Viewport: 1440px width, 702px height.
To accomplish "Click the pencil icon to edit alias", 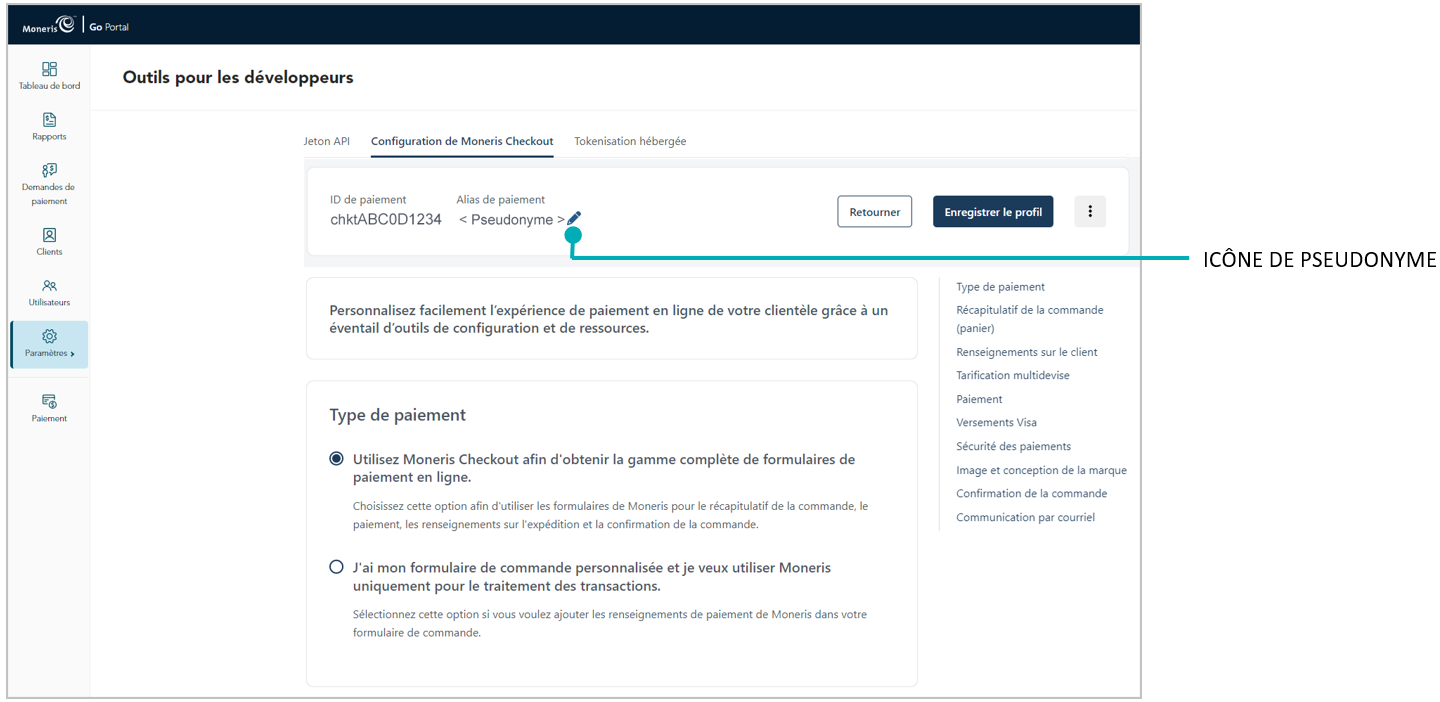I will 574,219.
